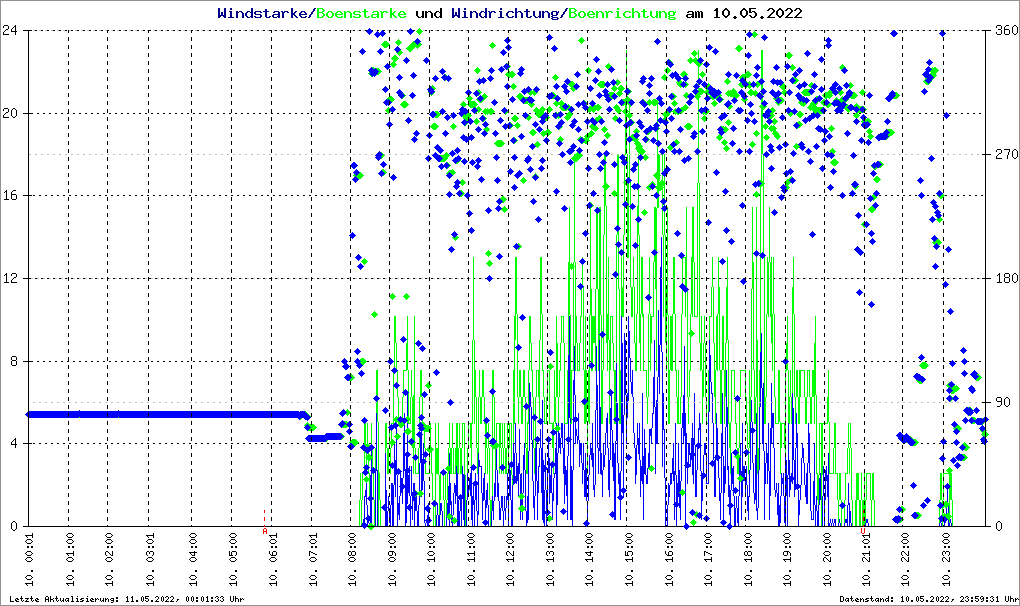Select the 24 label on left axis
The width and height of the screenshot is (1020, 606).
coord(13,30)
